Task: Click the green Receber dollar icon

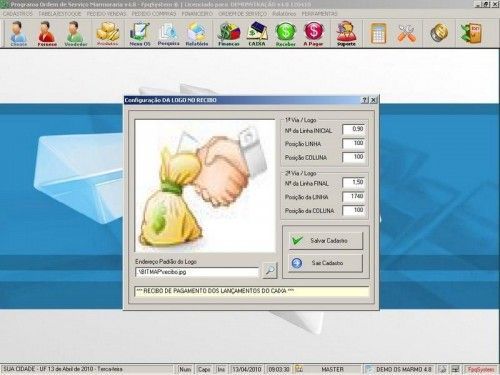Action: (x=286, y=33)
